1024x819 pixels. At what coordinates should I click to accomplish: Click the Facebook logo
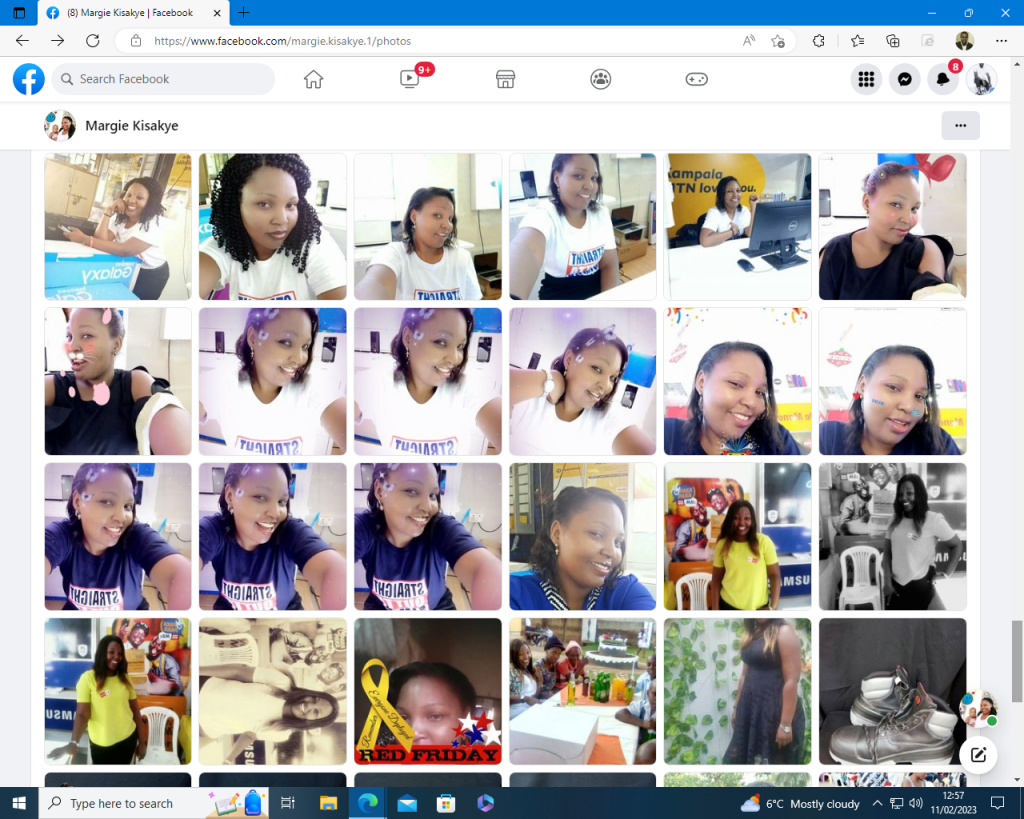(x=29, y=79)
